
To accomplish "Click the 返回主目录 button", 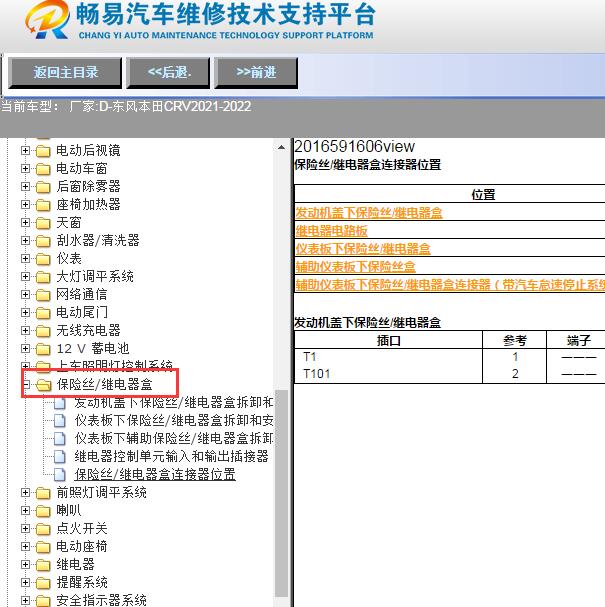I will (65, 73).
